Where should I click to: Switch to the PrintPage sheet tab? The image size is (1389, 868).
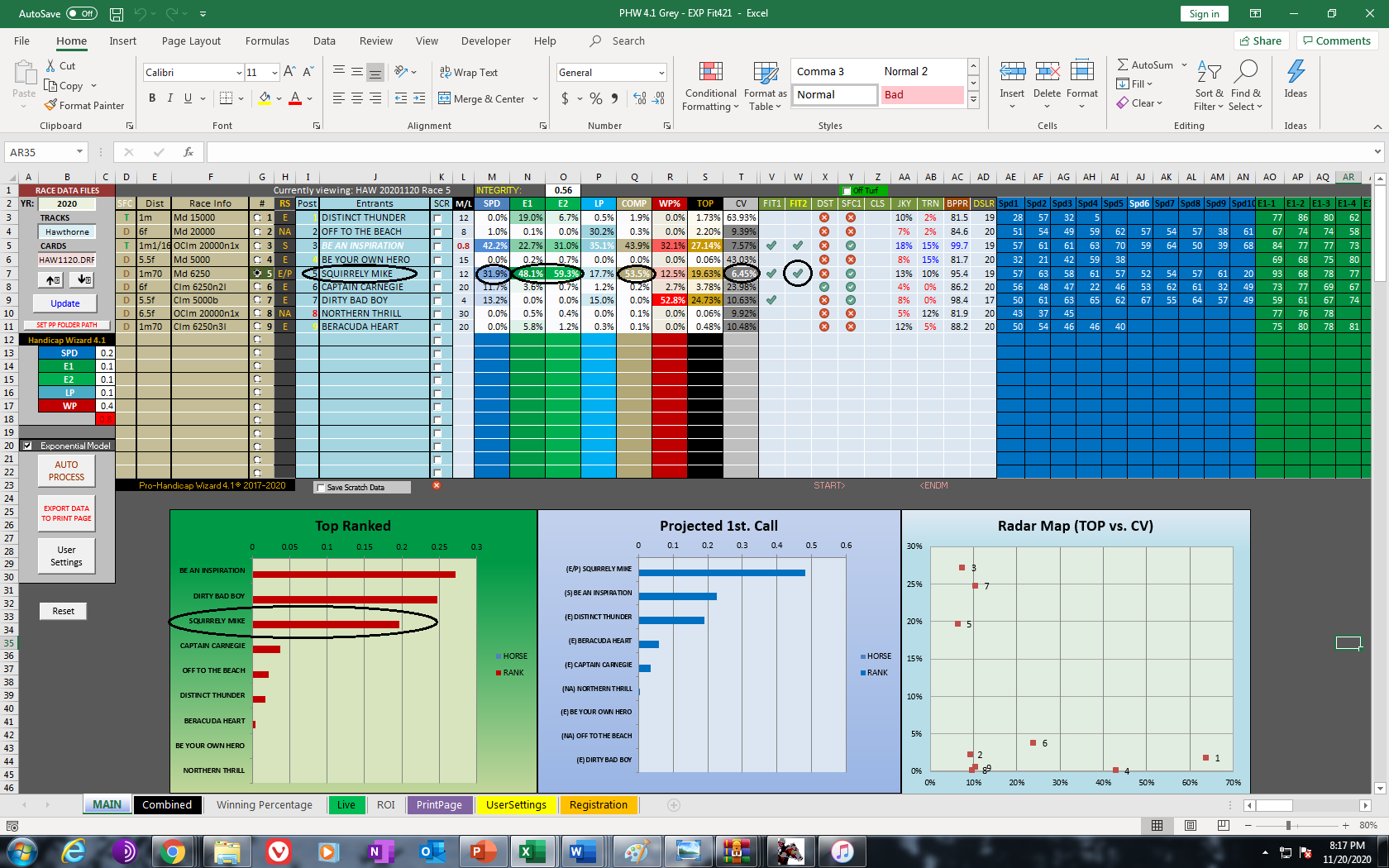click(x=439, y=804)
